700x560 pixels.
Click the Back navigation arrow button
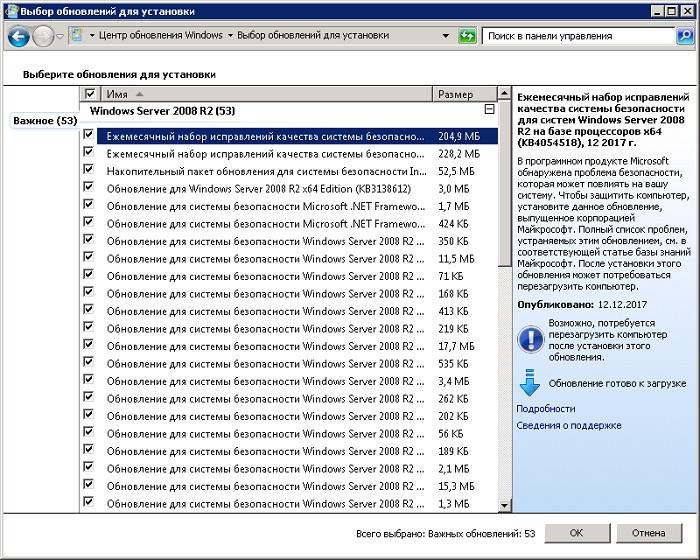click(x=19, y=37)
